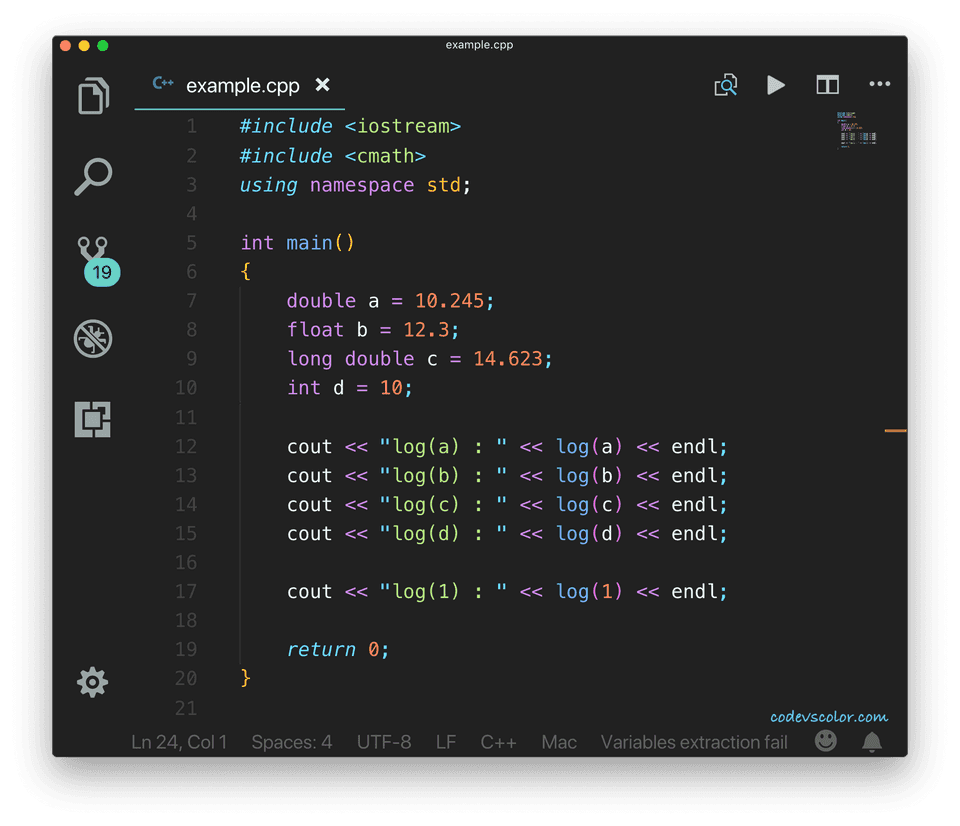Split the editor with the split icon
The height and width of the screenshot is (826, 960).
828,85
